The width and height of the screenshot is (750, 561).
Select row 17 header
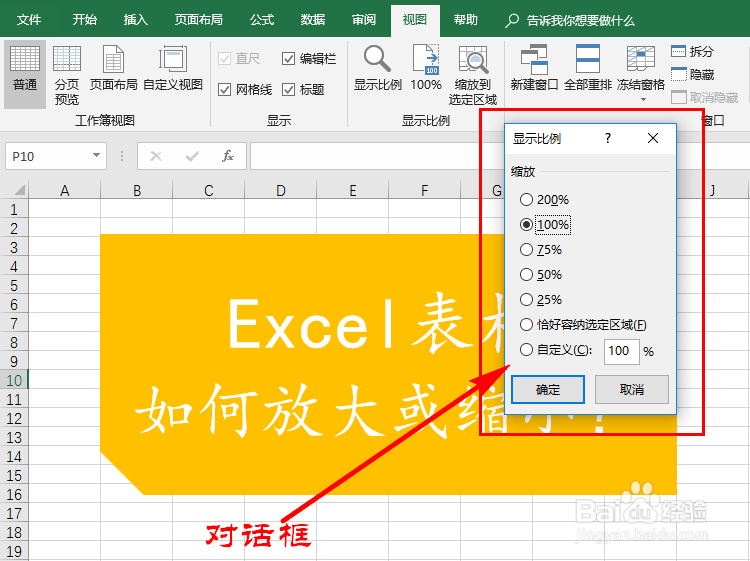pos(14,513)
